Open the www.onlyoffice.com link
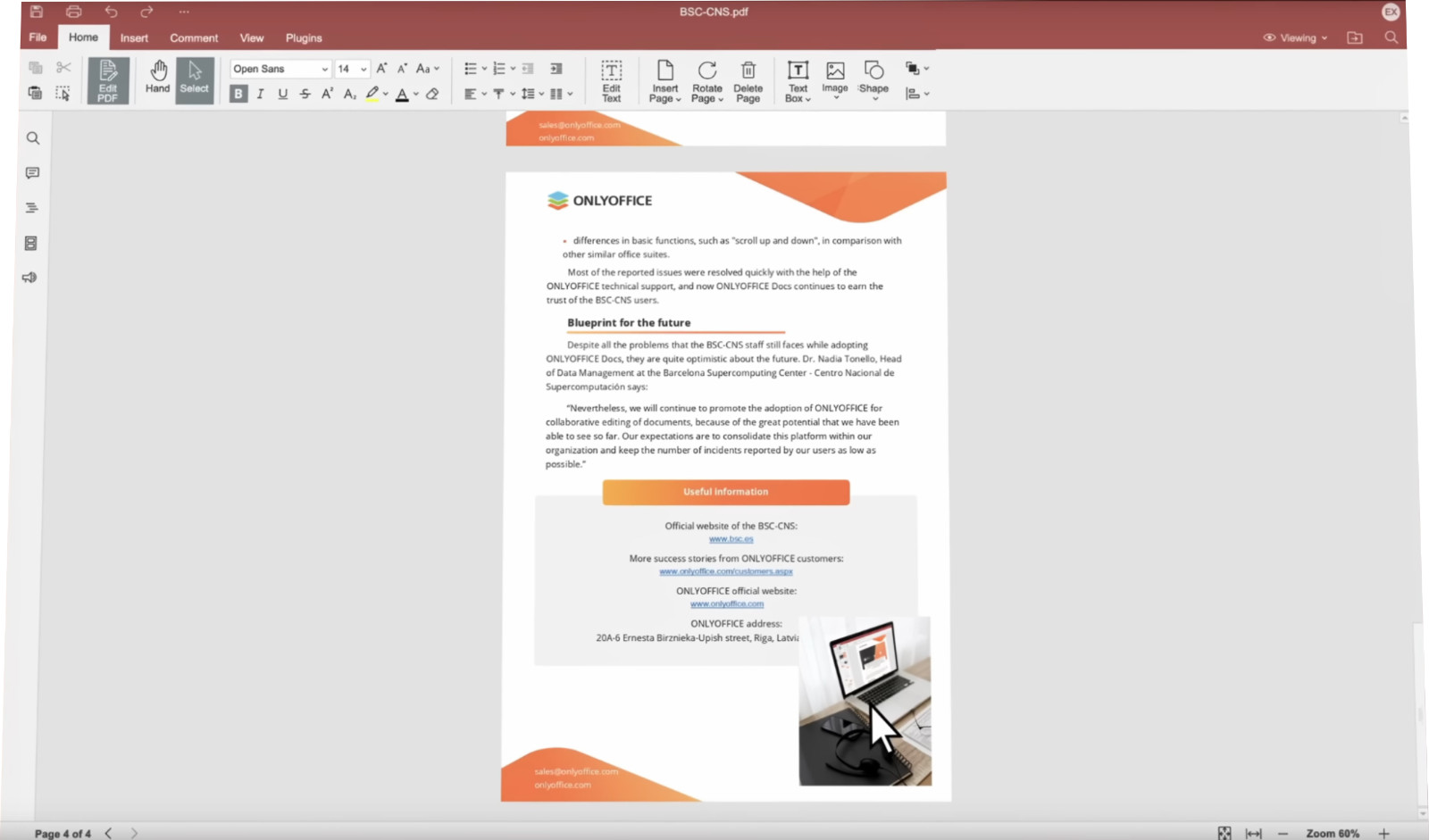This screenshot has width=1429, height=840. [x=727, y=604]
